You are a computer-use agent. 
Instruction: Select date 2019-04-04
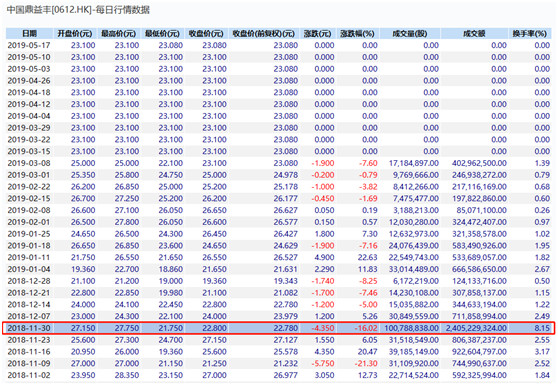[x=29, y=116]
